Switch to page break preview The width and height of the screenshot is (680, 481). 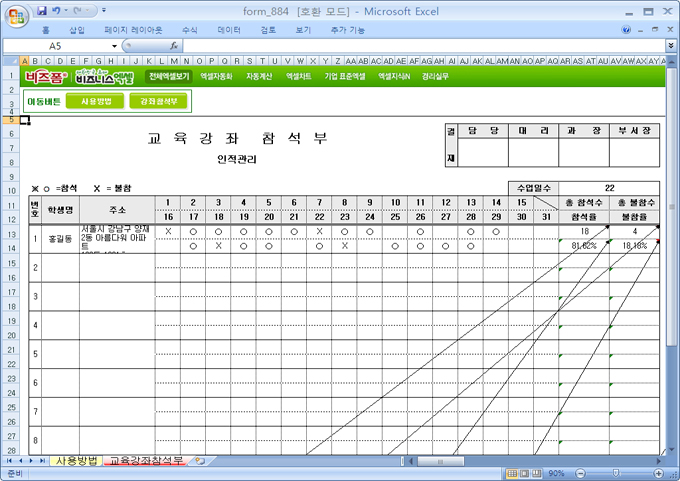point(539,473)
